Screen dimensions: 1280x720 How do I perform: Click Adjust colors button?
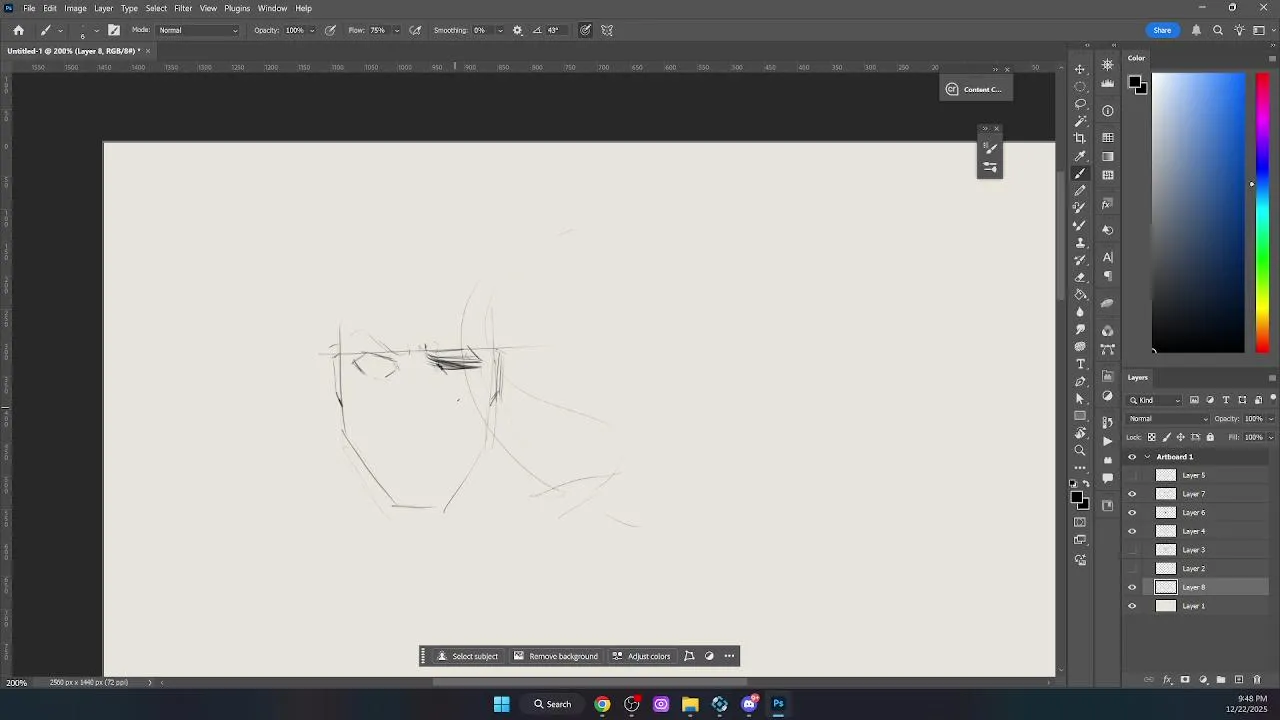(641, 656)
